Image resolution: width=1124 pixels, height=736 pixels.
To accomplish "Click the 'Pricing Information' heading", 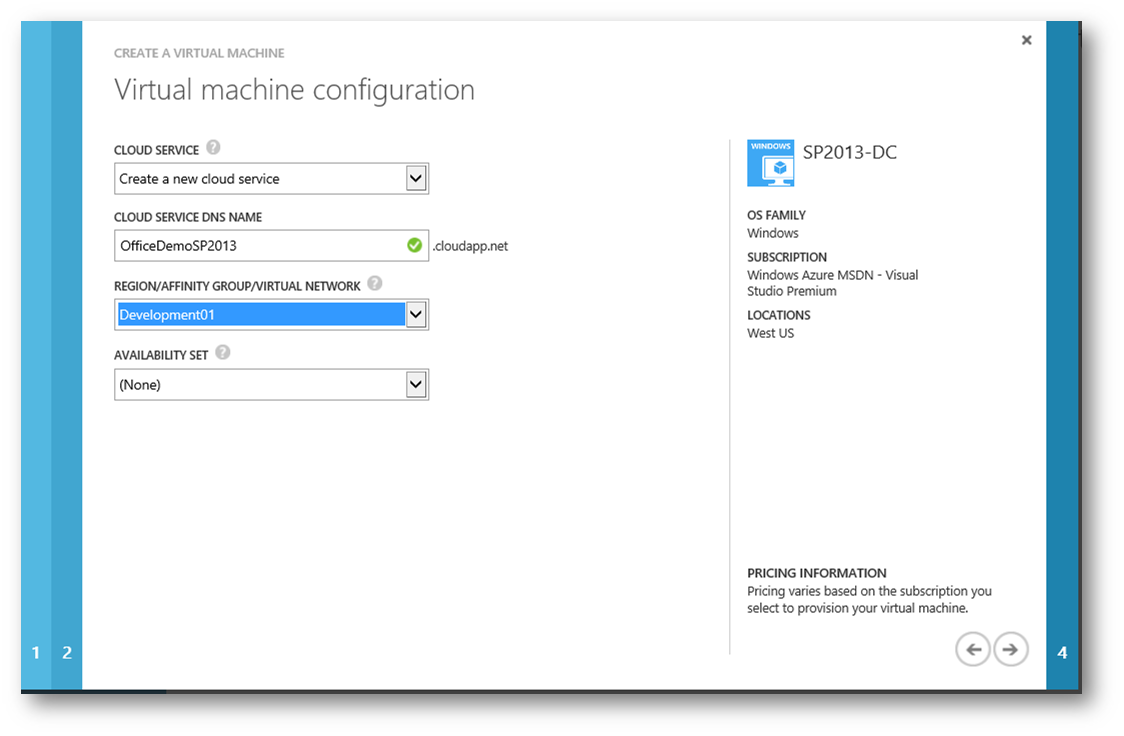I will pyautogui.click(x=816, y=573).
